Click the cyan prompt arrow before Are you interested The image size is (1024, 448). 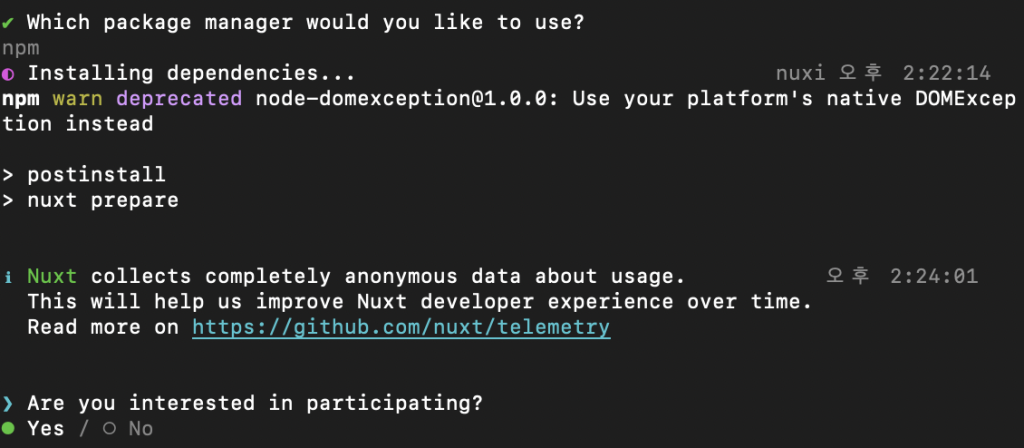(x=8, y=404)
